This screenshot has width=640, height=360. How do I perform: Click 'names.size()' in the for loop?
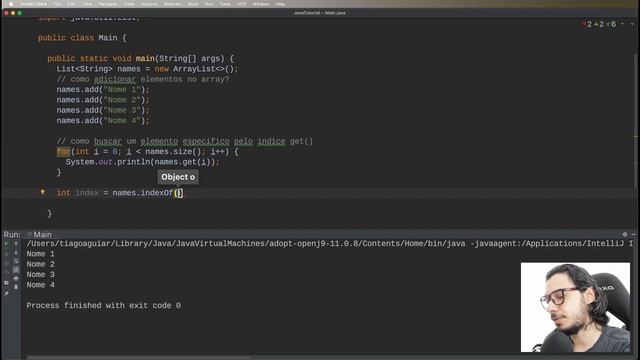(x=173, y=151)
